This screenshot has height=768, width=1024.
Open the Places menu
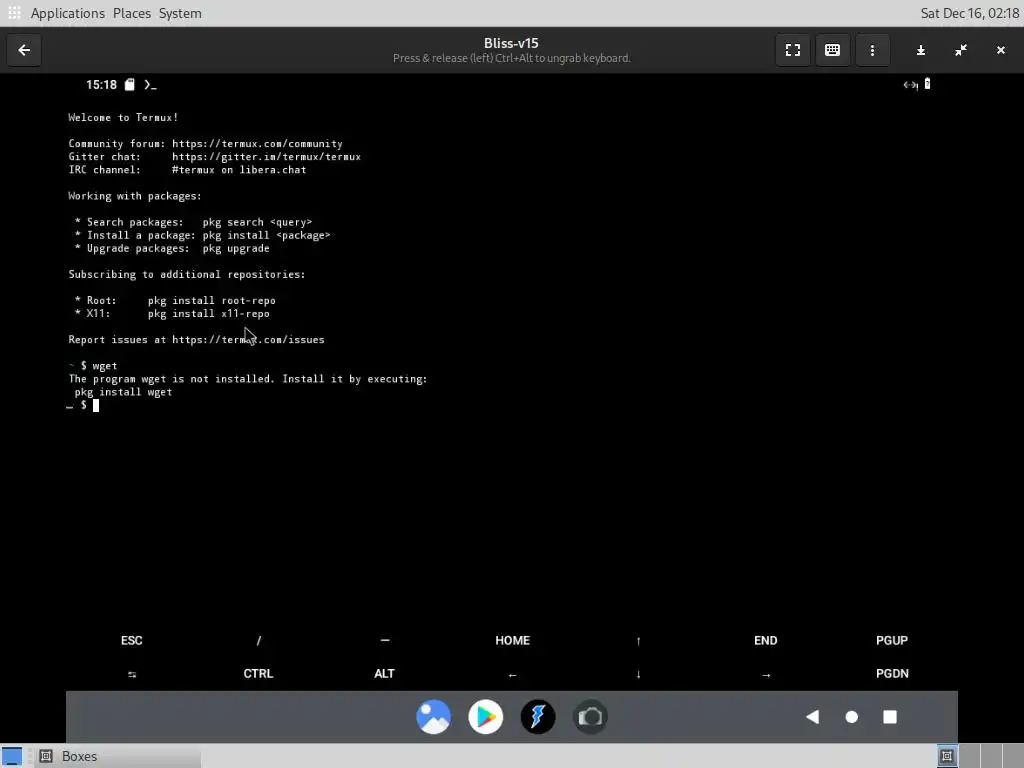[131, 13]
